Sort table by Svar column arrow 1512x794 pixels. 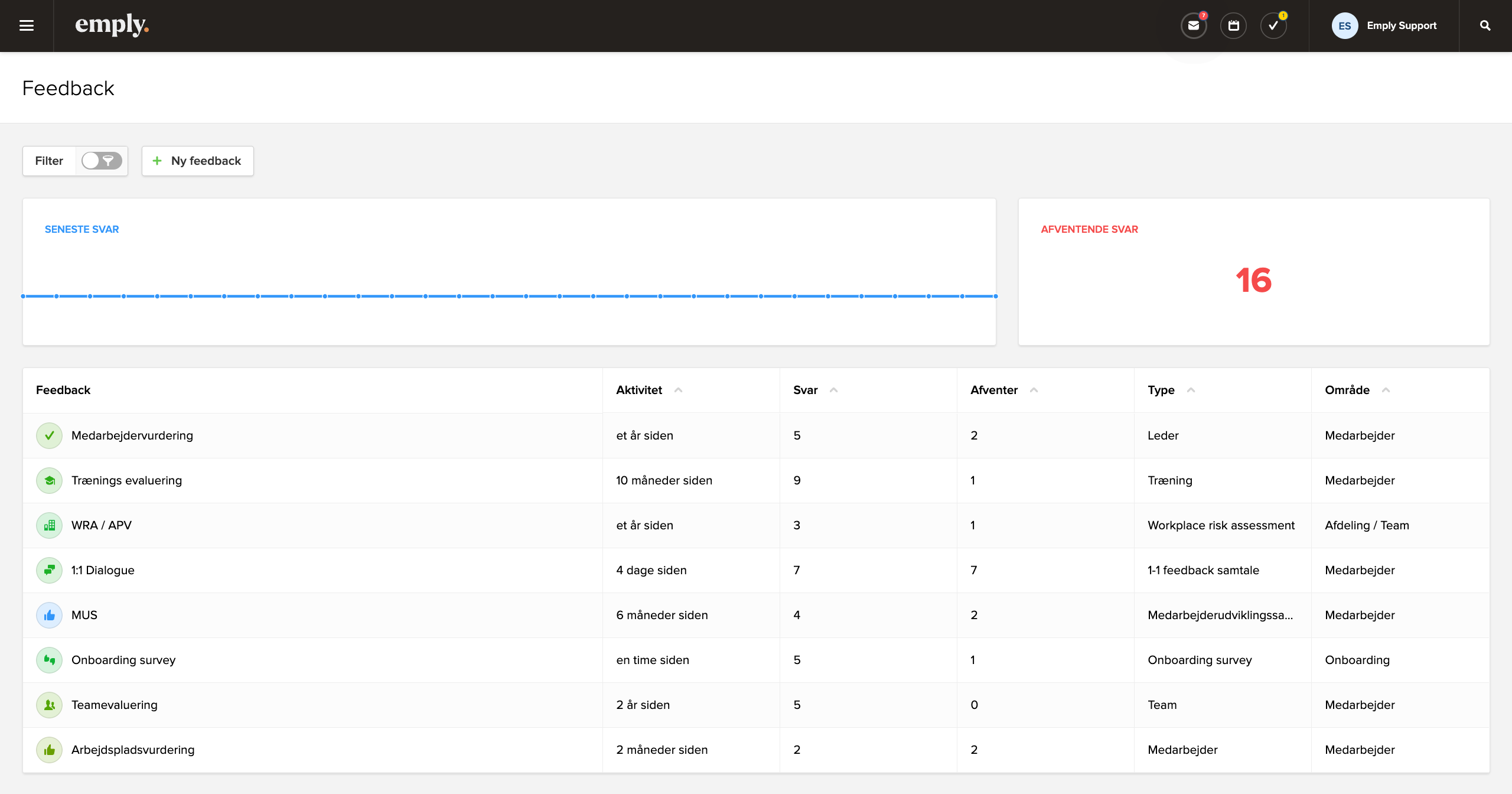click(833, 390)
